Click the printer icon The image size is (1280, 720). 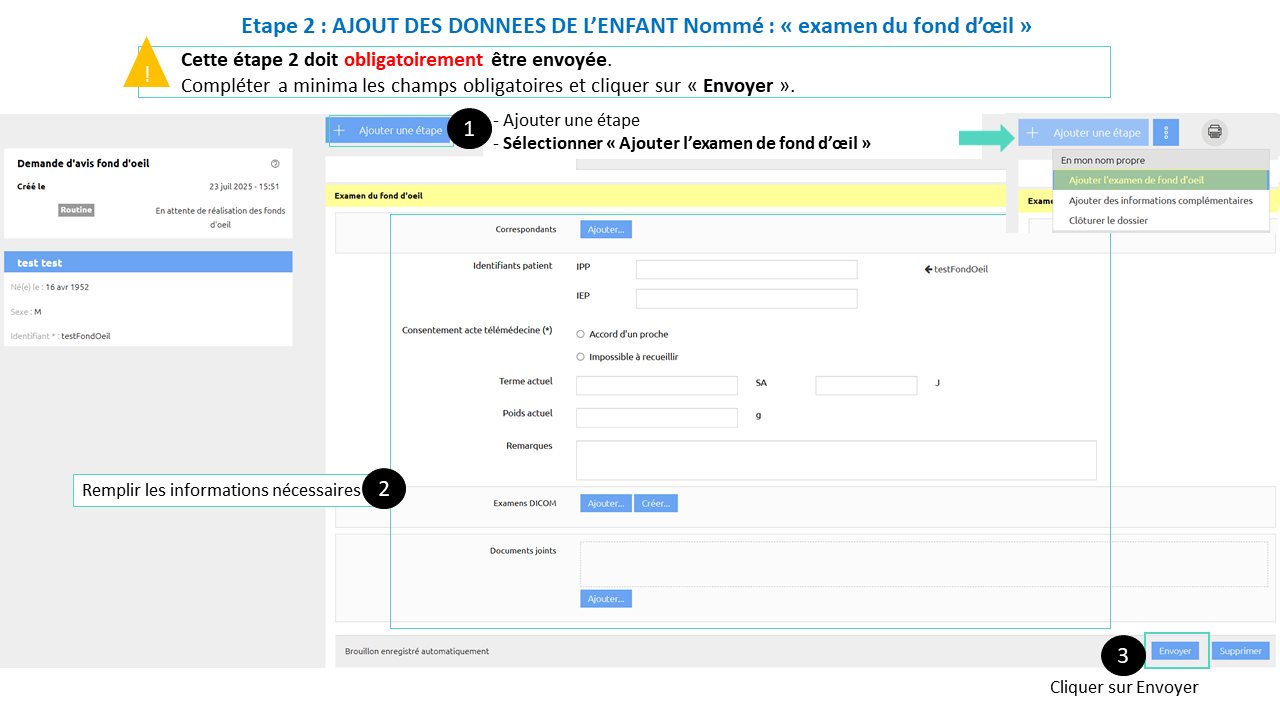point(1214,132)
